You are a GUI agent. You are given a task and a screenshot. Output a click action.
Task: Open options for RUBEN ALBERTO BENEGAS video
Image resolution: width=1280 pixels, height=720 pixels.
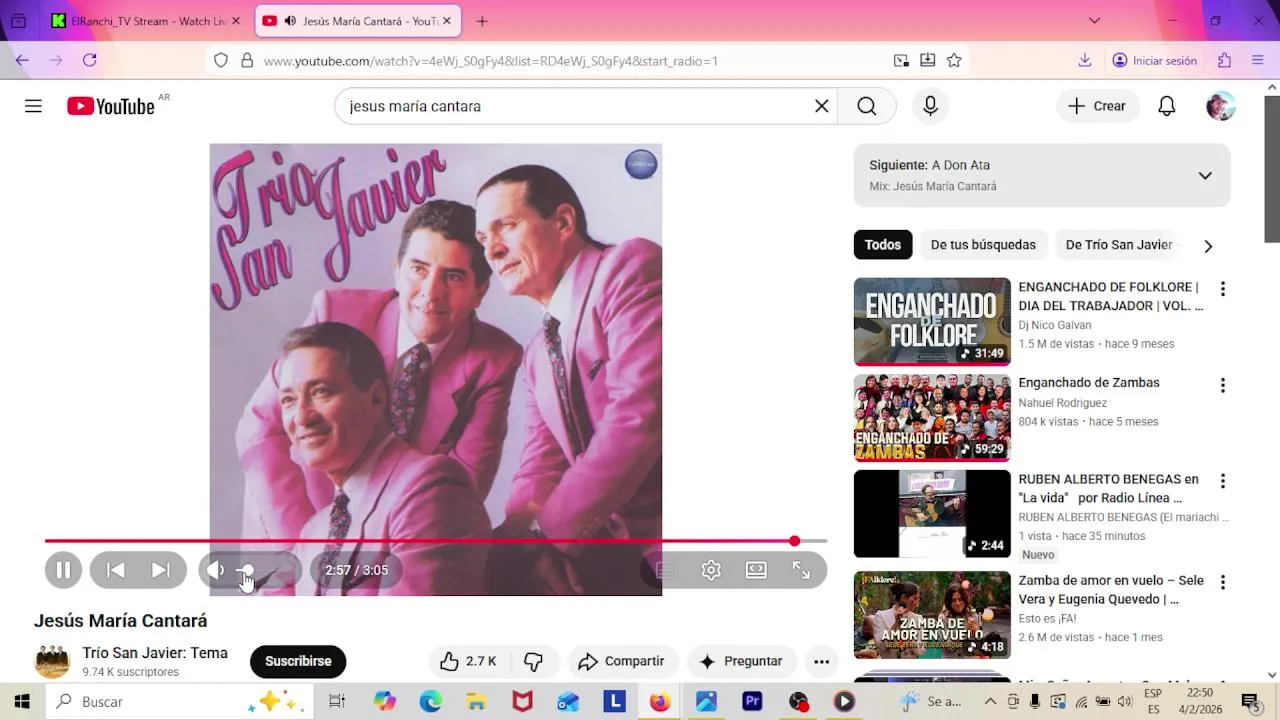[x=1222, y=481]
